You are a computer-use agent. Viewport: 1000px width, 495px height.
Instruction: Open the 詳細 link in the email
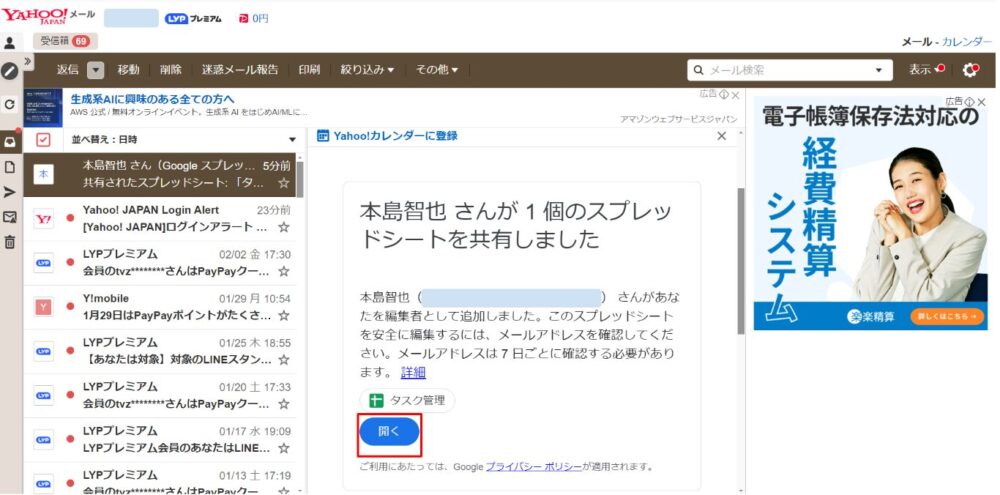pyautogui.click(x=413, y=373)
